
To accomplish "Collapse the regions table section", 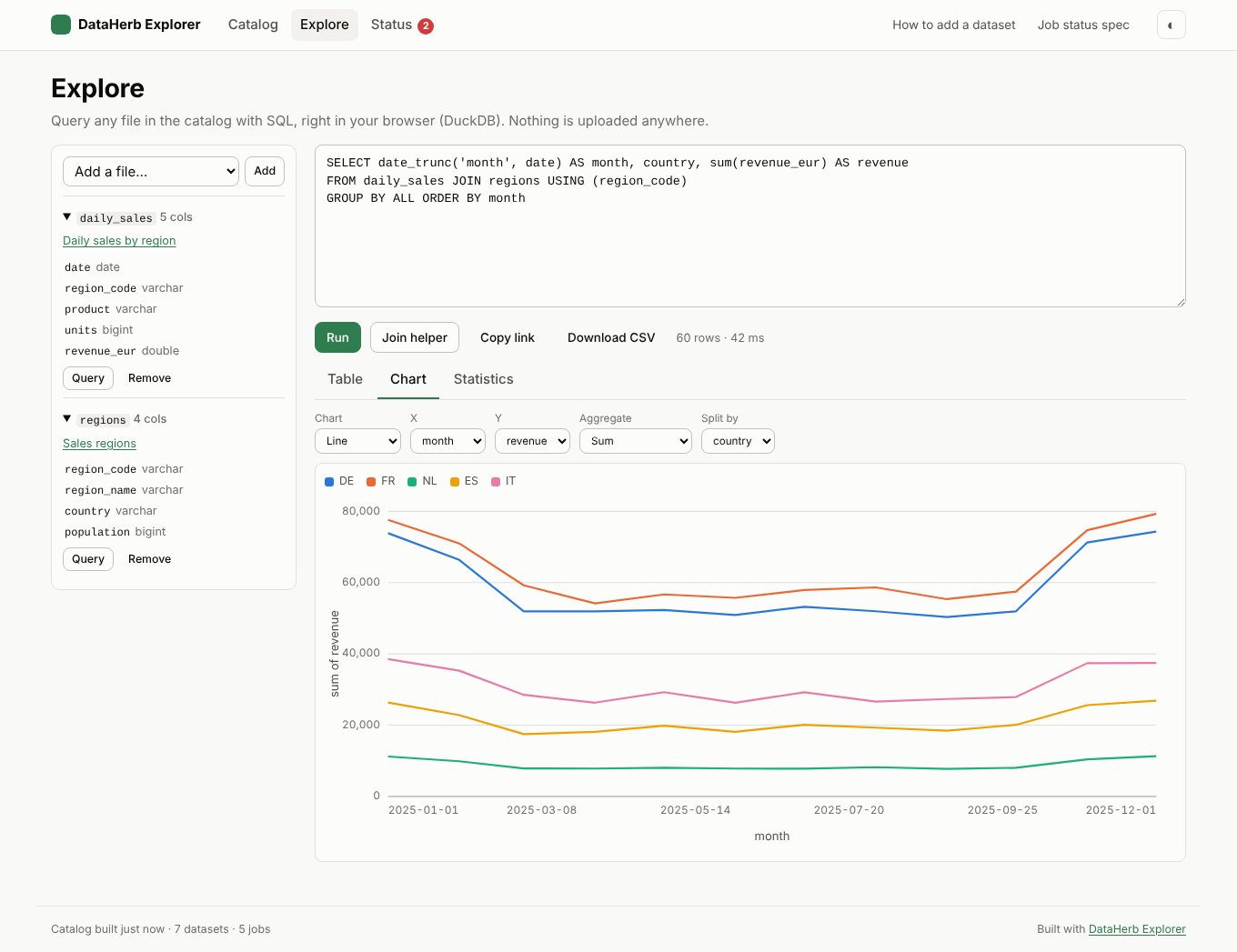I will [x=67, y=419].
